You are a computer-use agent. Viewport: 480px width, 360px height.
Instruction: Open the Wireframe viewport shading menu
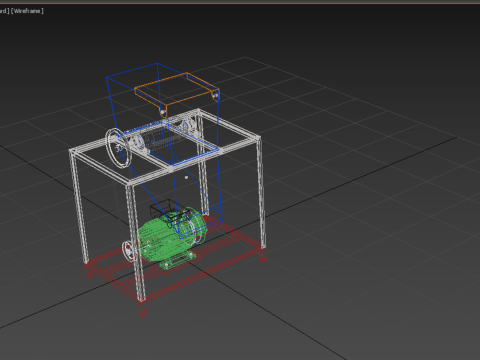[x=27, y=11]
